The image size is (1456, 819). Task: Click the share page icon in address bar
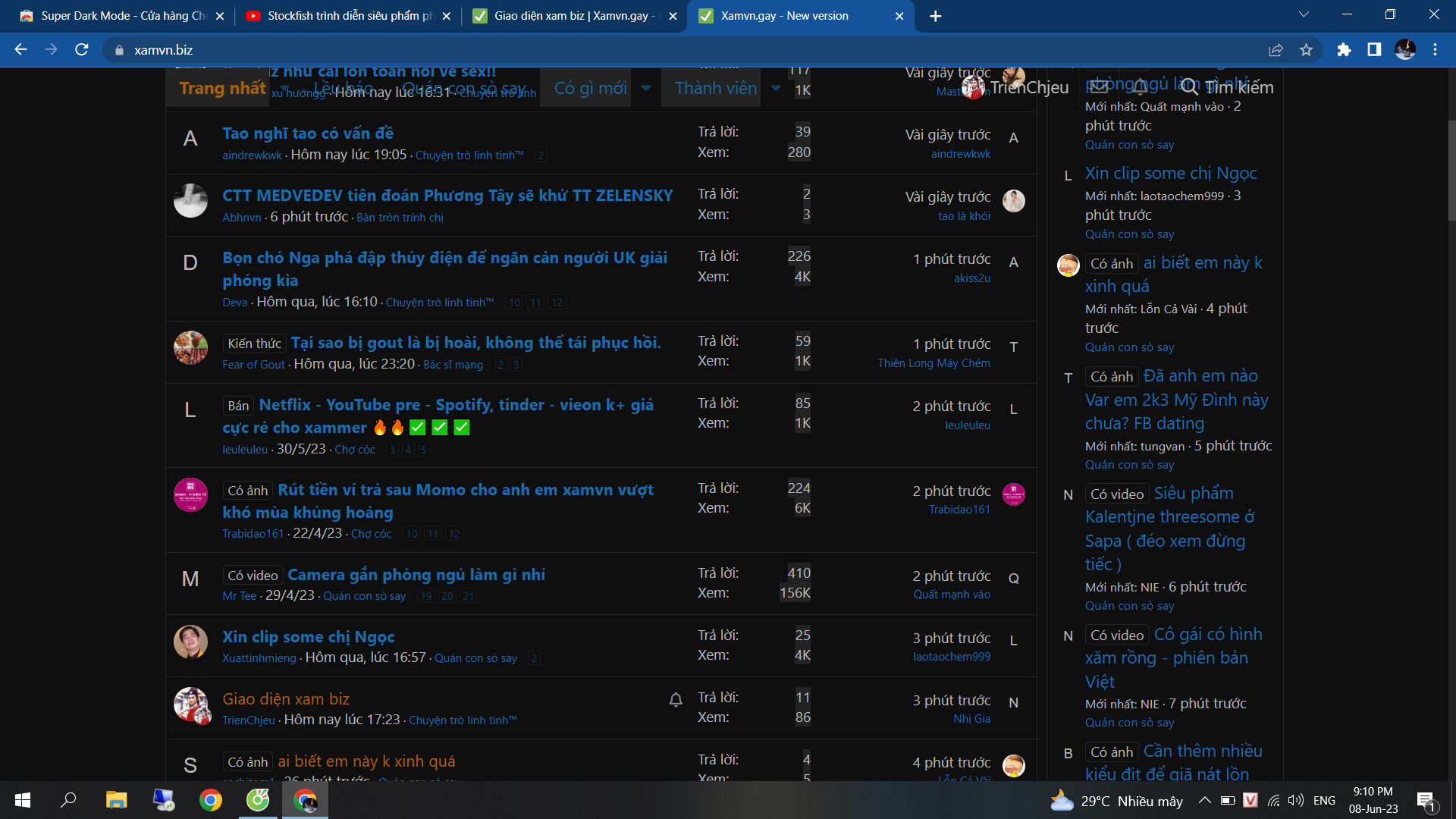1276,50
